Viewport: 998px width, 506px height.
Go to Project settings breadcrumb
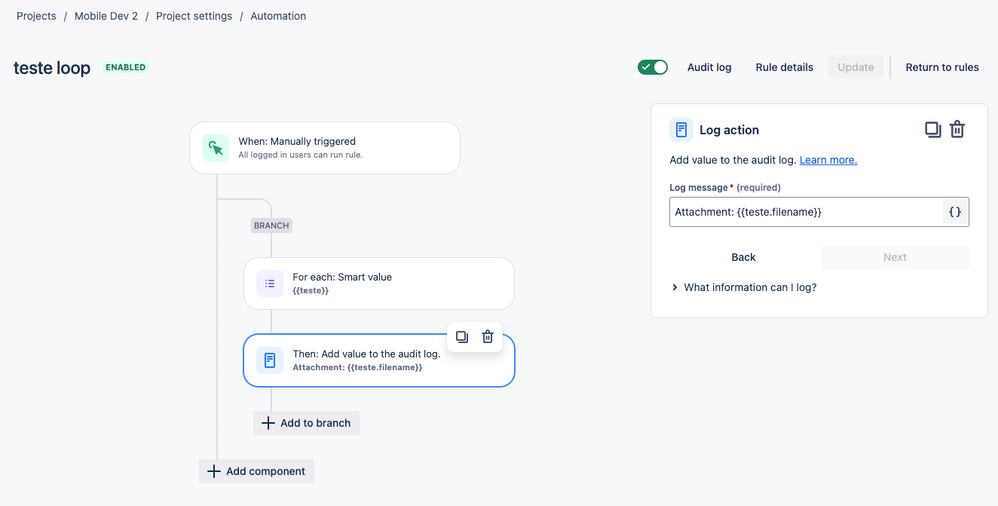tap(194, 16)
